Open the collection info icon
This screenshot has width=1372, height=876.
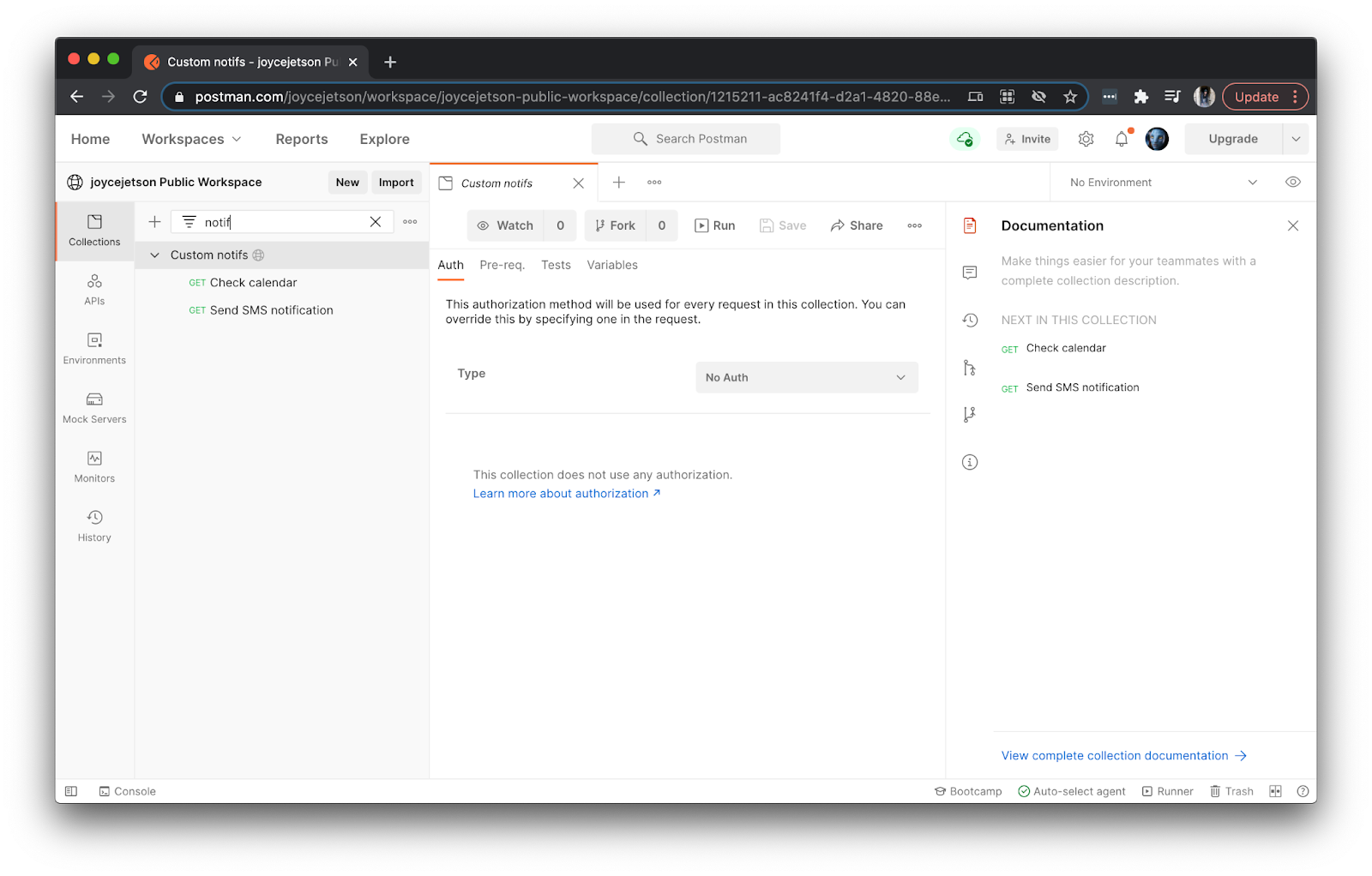point(970,462)
